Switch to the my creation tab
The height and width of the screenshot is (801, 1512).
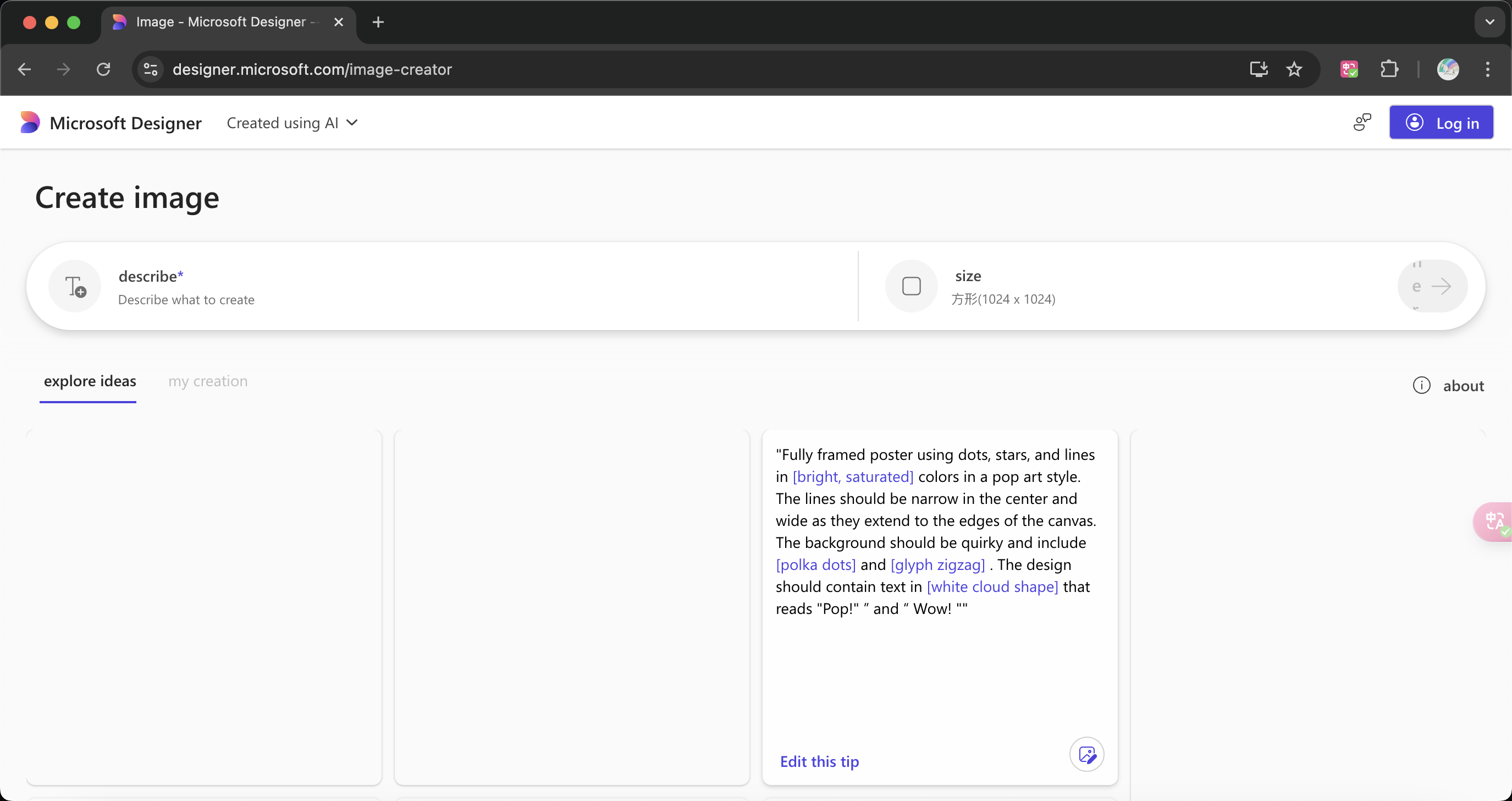pyautogui.click(x=208, y=381)
